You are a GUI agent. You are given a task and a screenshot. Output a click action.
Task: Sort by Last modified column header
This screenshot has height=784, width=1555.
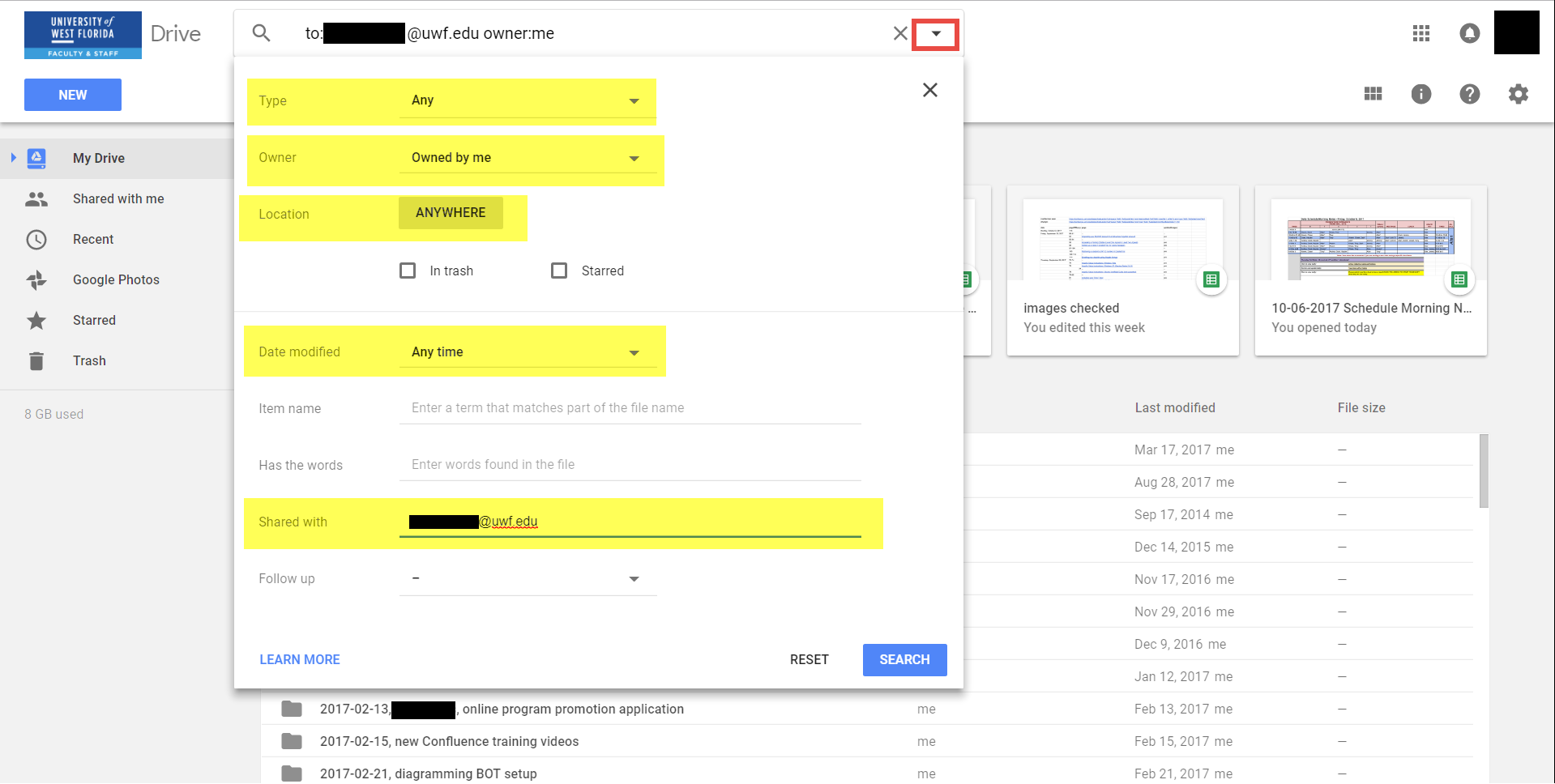click(1175, 407)
